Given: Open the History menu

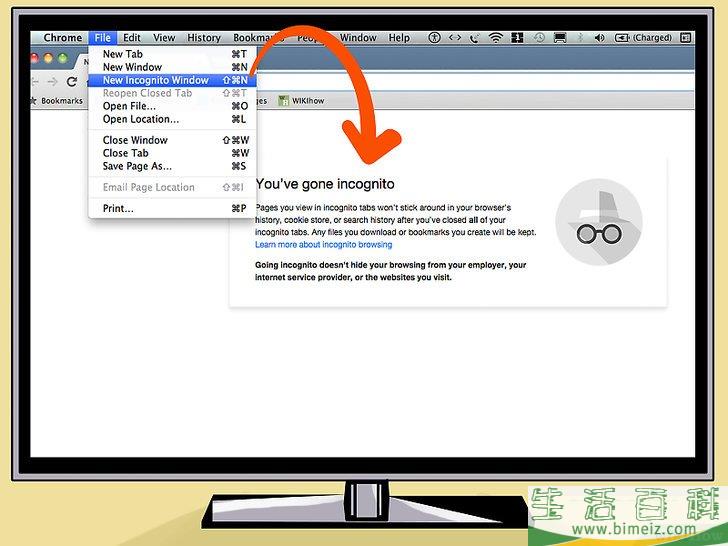Looking at the screenshot, I should click(x=204, y=38).
